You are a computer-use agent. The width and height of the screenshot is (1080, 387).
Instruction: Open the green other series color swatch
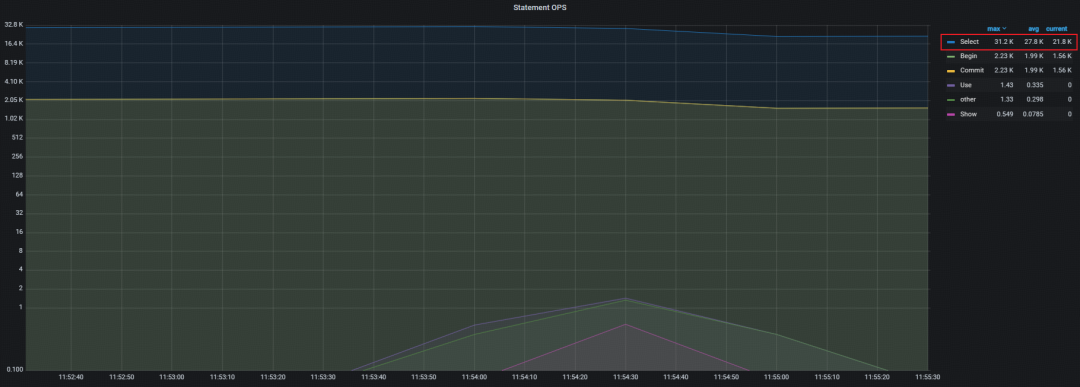coord(951,99)
